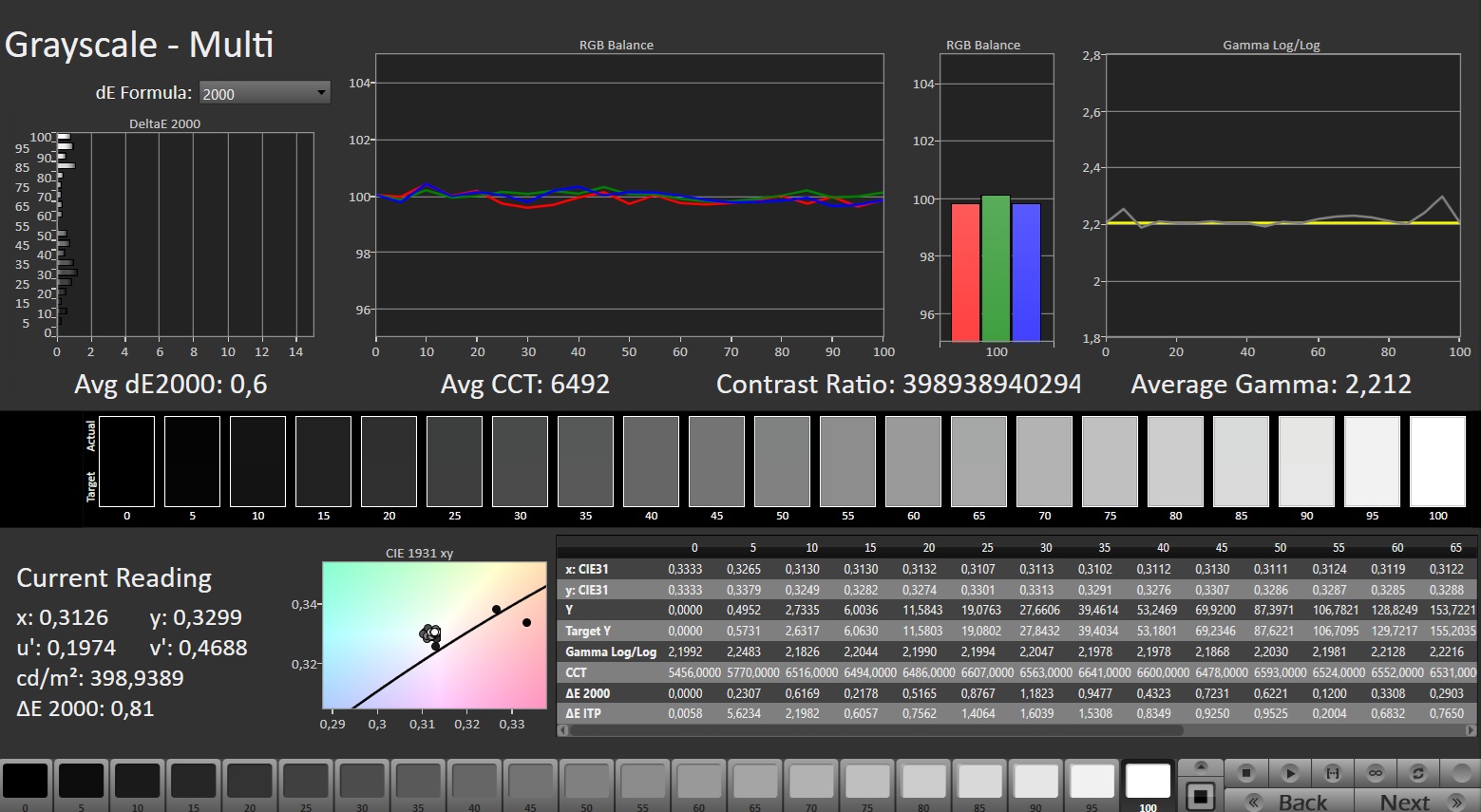This screenshot has height=812, width=1481.
Task: Click the Gamma Log/Log chart
Action: click(x=1282, y=196)
